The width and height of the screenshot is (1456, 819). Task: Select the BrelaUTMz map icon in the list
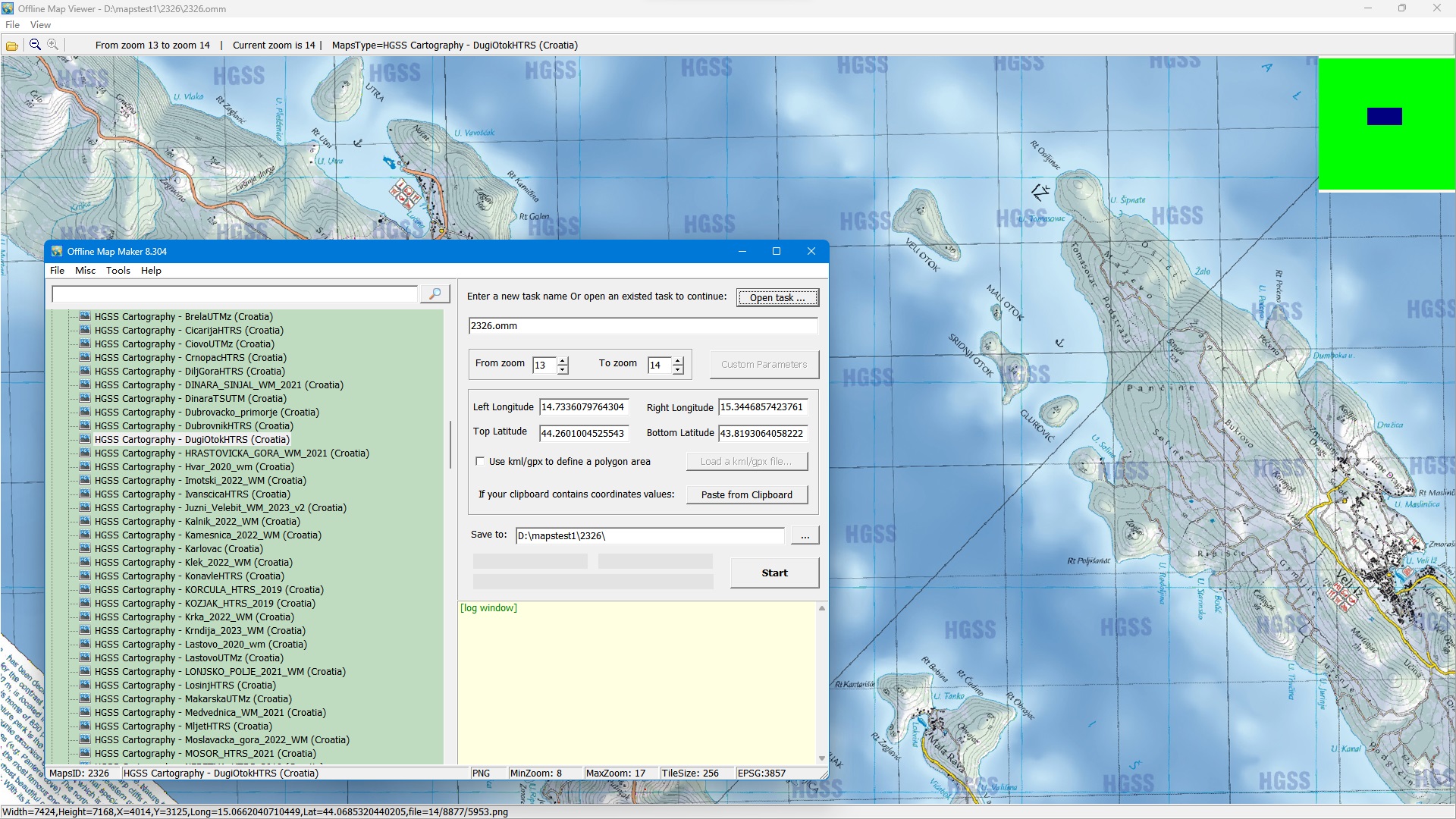(x=85, y=316)
